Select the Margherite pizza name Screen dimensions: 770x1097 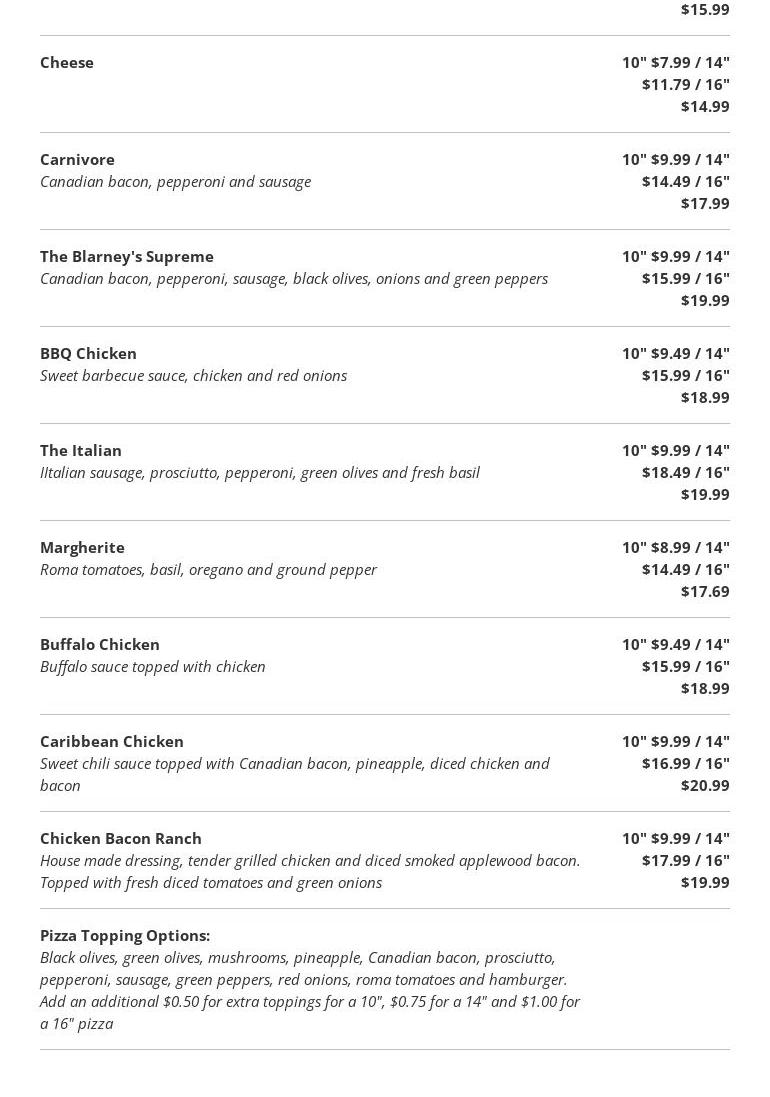[82, 547]
